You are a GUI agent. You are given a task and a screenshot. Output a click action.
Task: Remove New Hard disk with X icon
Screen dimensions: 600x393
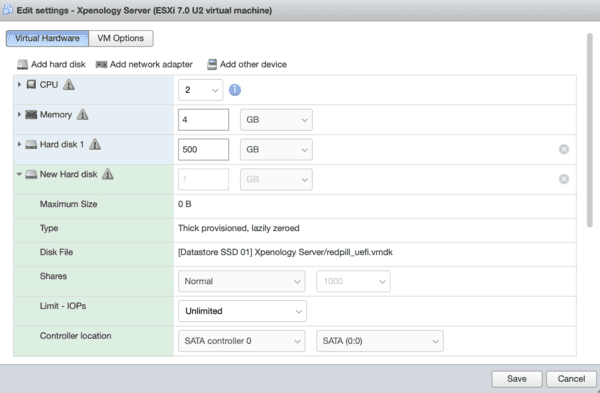(x=564, y=179)
